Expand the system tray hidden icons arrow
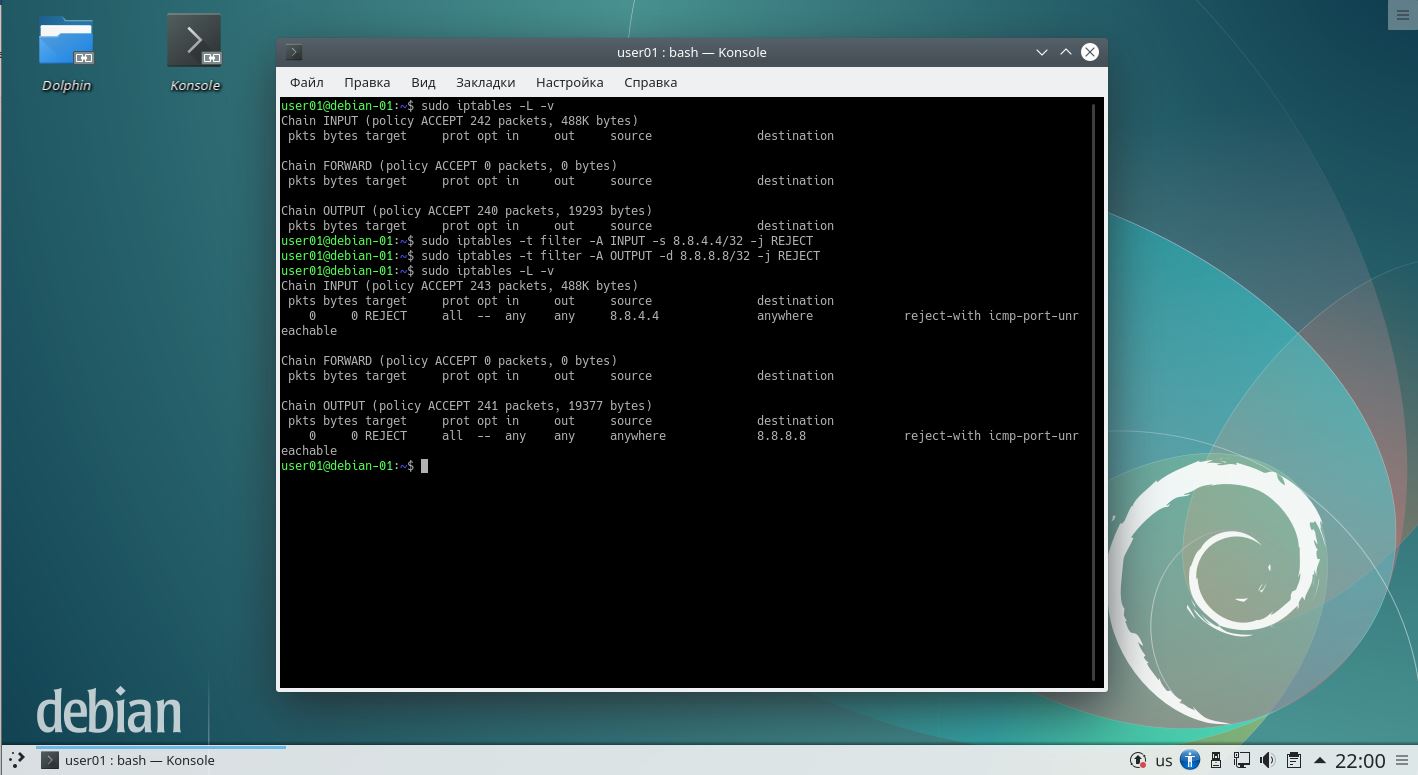 click(1320, 760)
